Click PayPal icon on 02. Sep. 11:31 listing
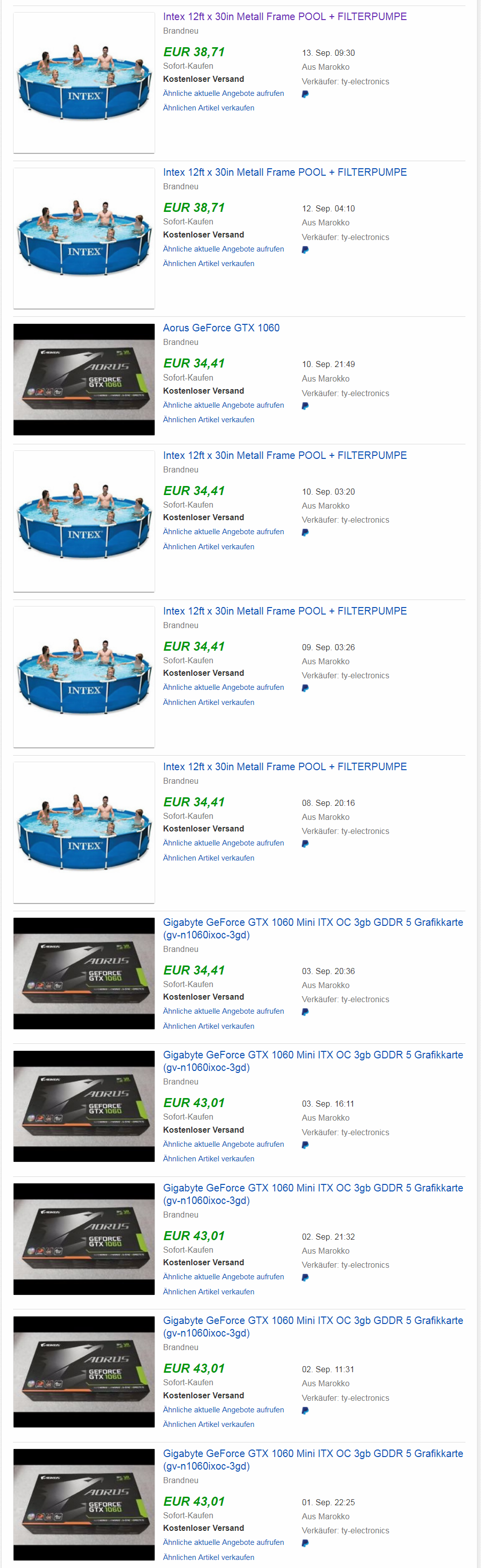 point(305,1410)
